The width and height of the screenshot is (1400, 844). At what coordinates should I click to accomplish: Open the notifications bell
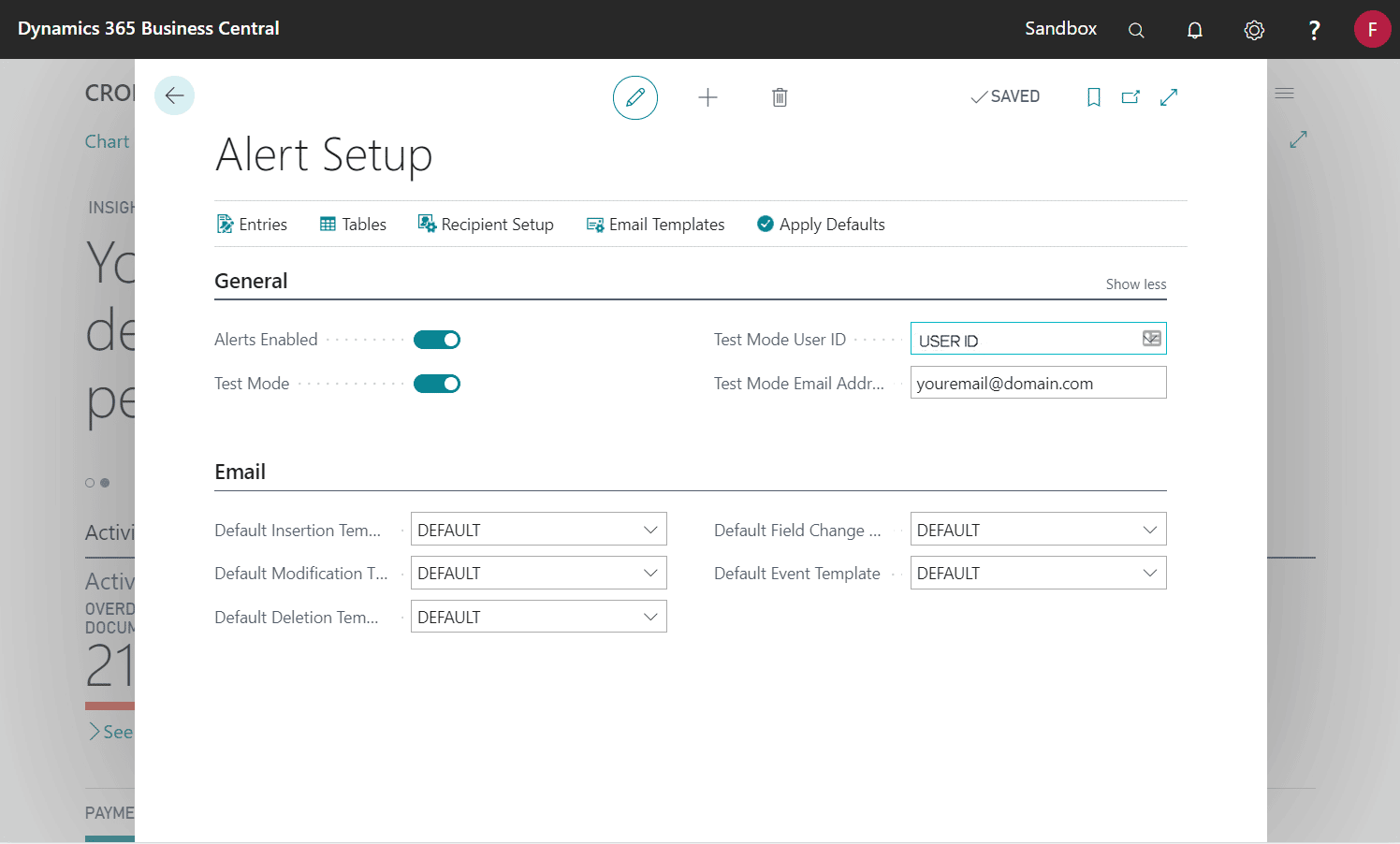pyautogui.click(x=1195, y=30)
